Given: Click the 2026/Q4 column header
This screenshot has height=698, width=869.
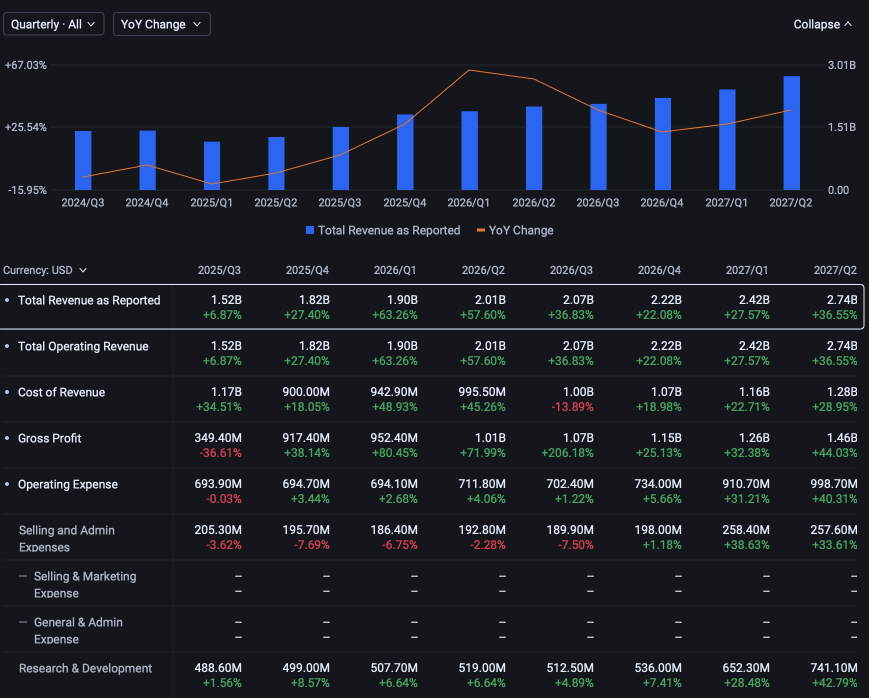Looking at the screenshot, I should [x=659, y=270].
